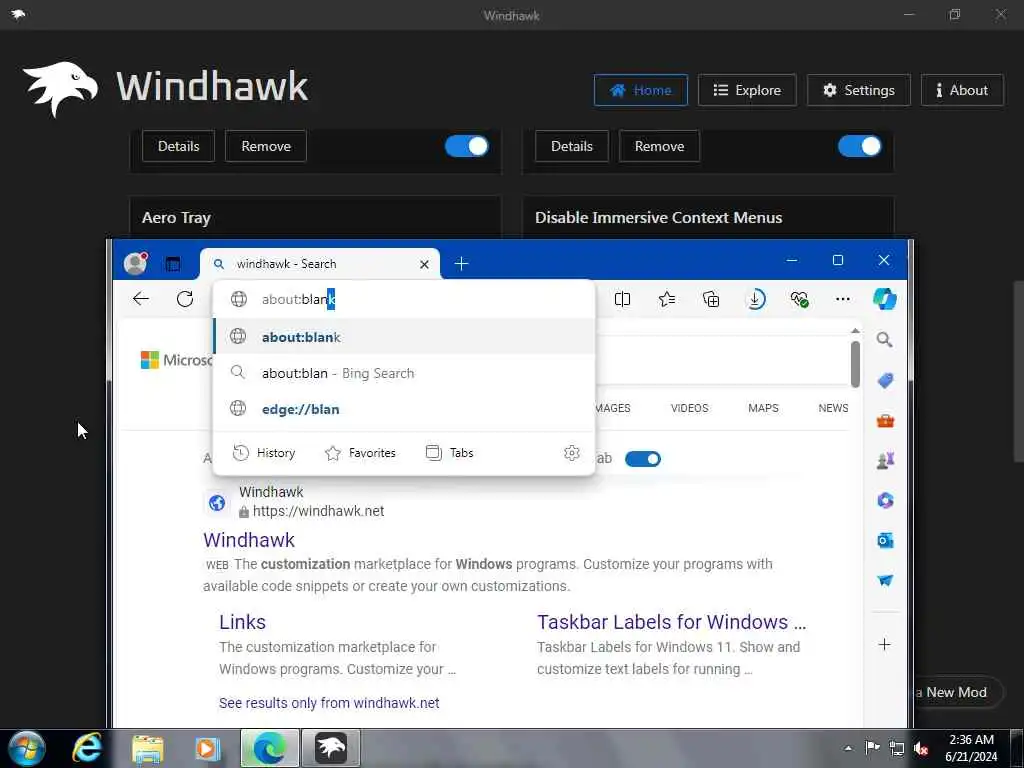Screen dimensions: 1024x768
Task: Click in the Edge address bar field
Action: (x=404, y=299)
